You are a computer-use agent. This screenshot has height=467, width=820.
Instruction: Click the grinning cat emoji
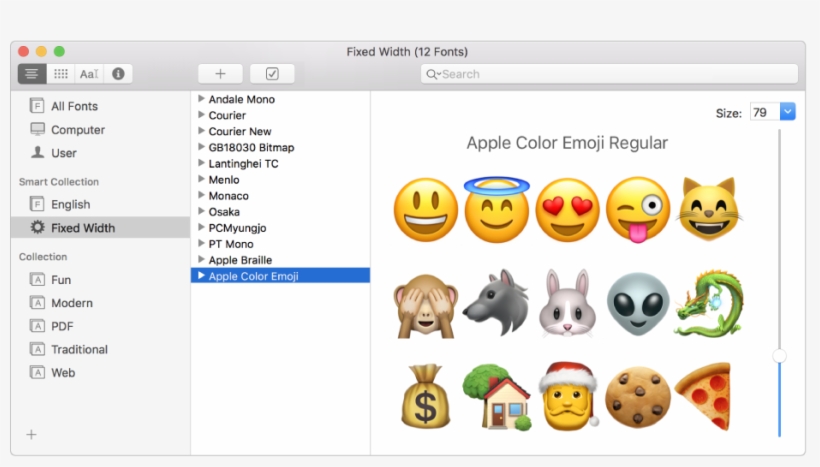pos(709,208)
